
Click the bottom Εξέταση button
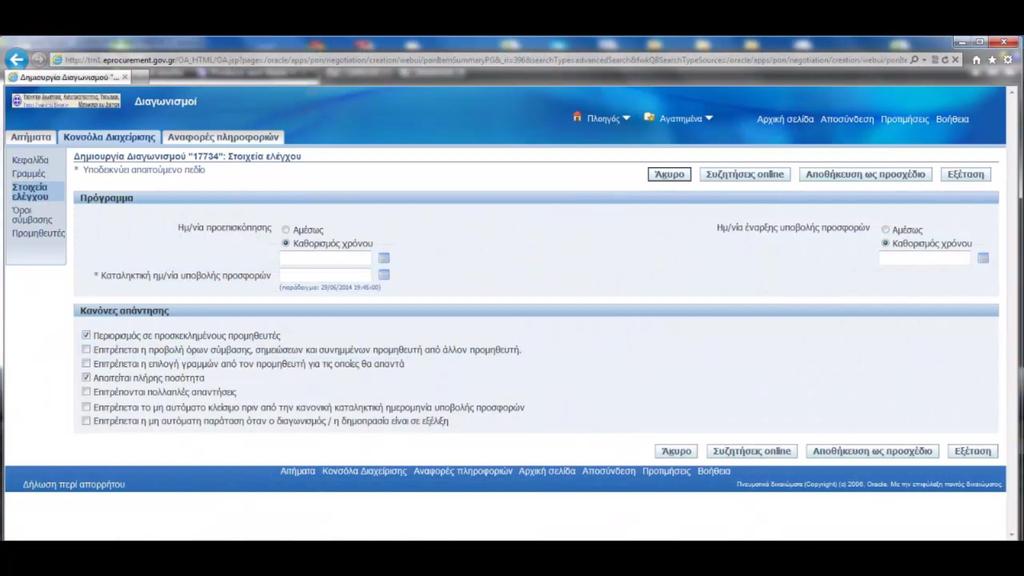click(972, 451)
